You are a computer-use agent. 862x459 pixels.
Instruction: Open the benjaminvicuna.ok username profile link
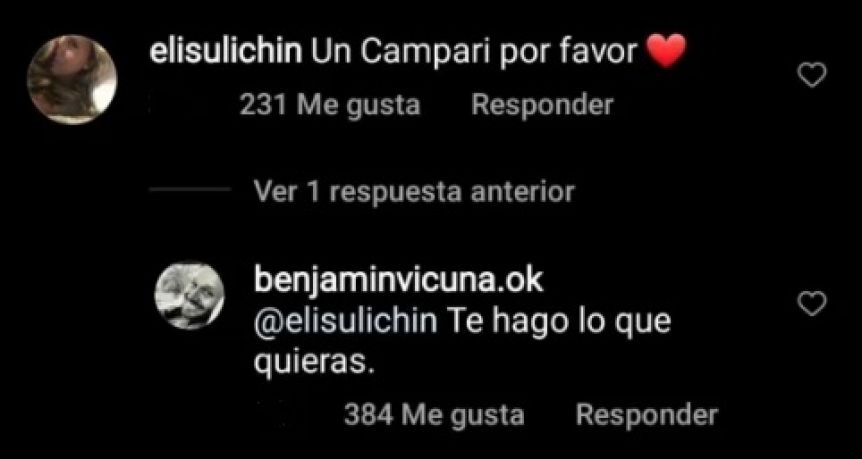pos(399,282)
